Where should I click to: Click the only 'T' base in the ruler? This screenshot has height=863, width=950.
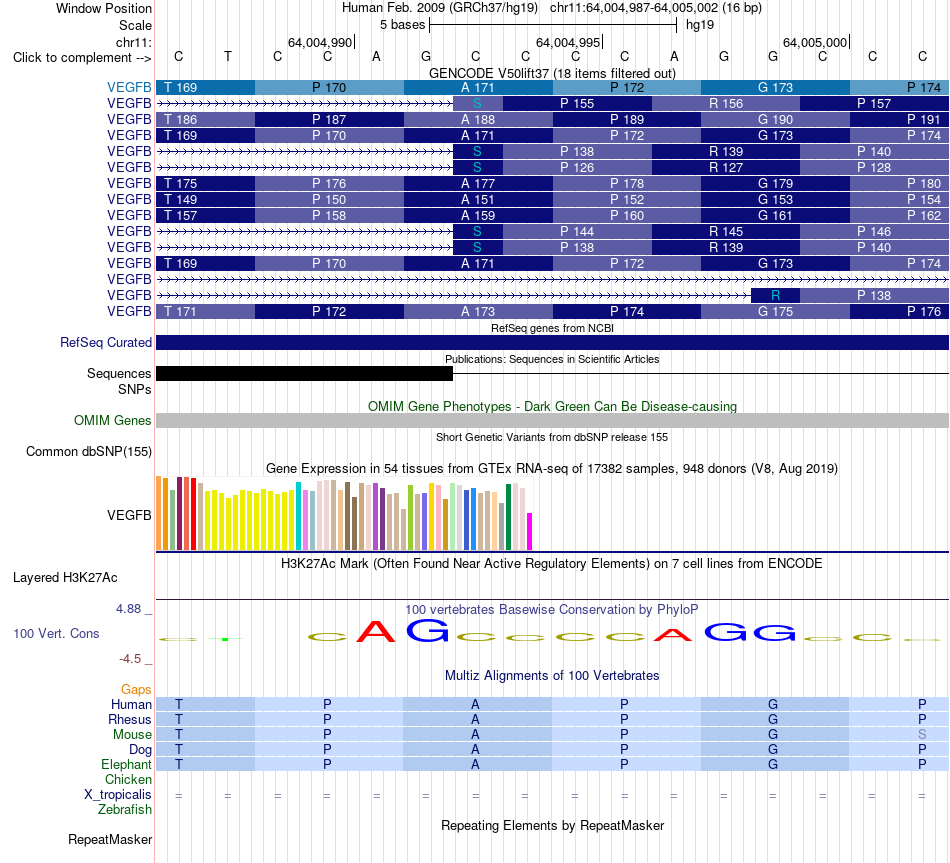(228, 56)
